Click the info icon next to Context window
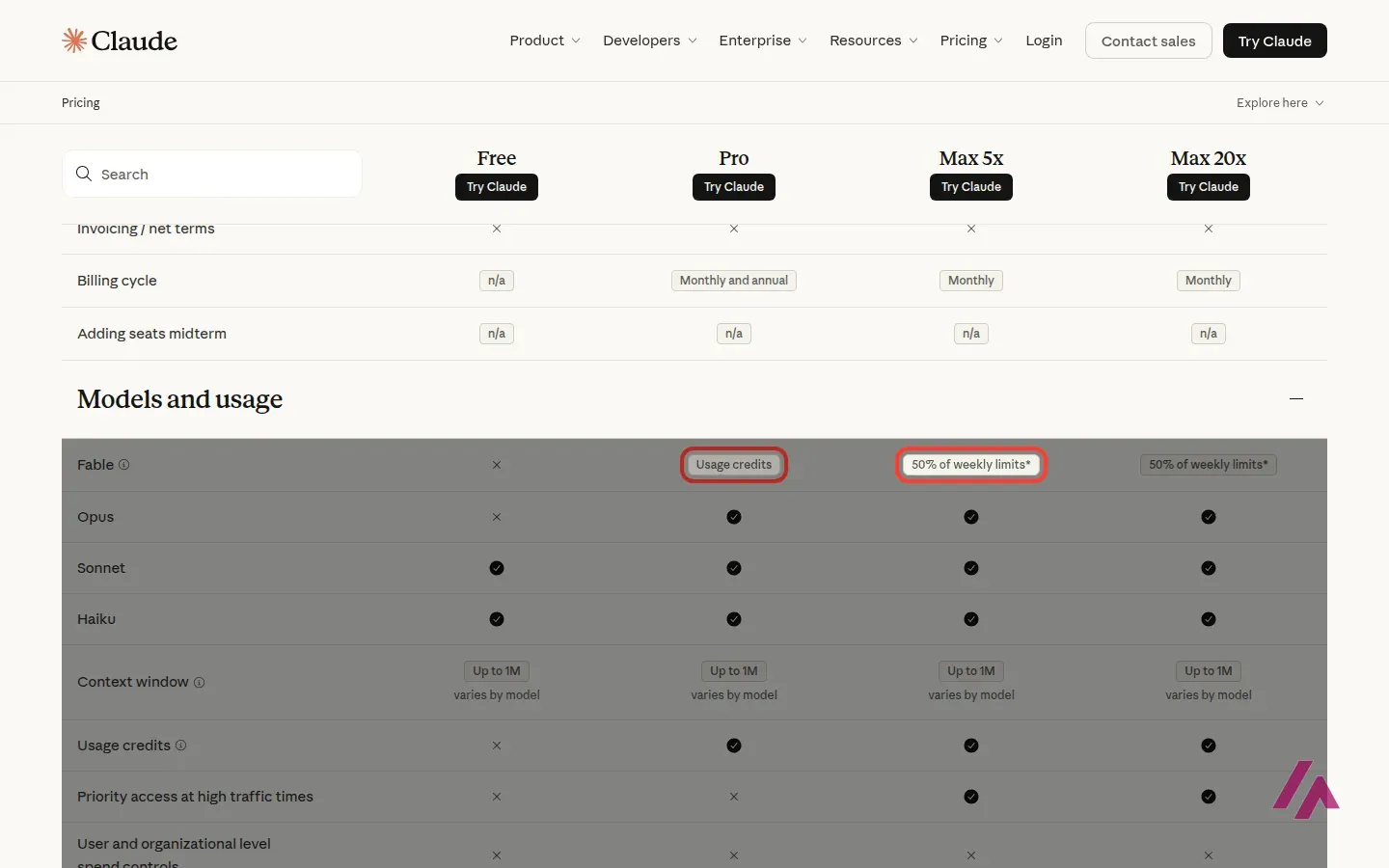The width and height of the screenshot is (1389, 868). [x=199, y=682]
